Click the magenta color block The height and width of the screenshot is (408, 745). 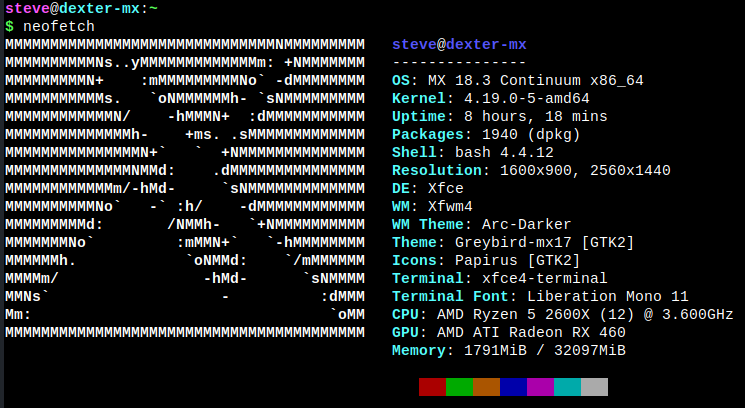541,387
